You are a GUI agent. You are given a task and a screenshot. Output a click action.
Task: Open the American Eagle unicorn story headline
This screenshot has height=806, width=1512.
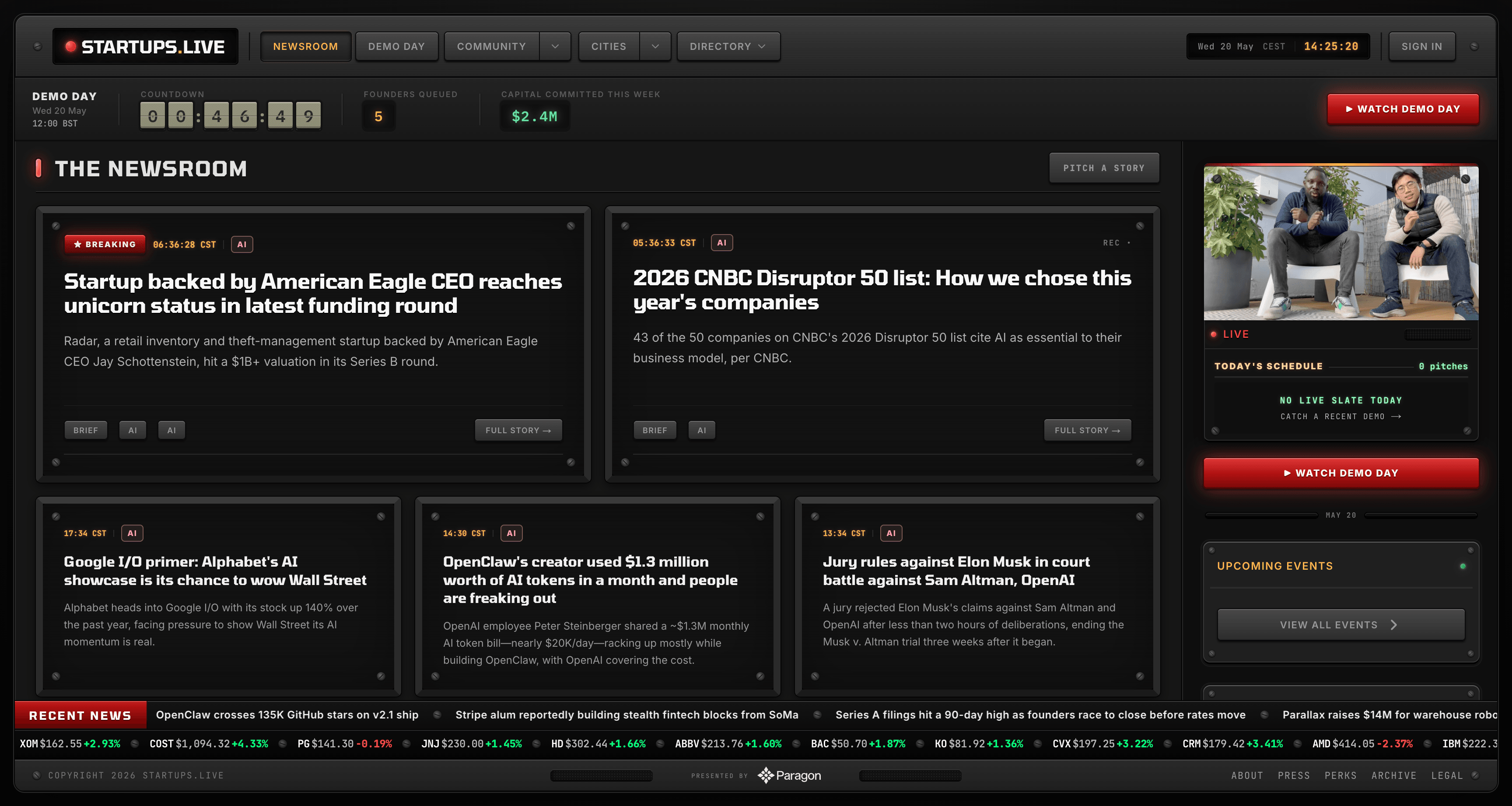[313, 294]
